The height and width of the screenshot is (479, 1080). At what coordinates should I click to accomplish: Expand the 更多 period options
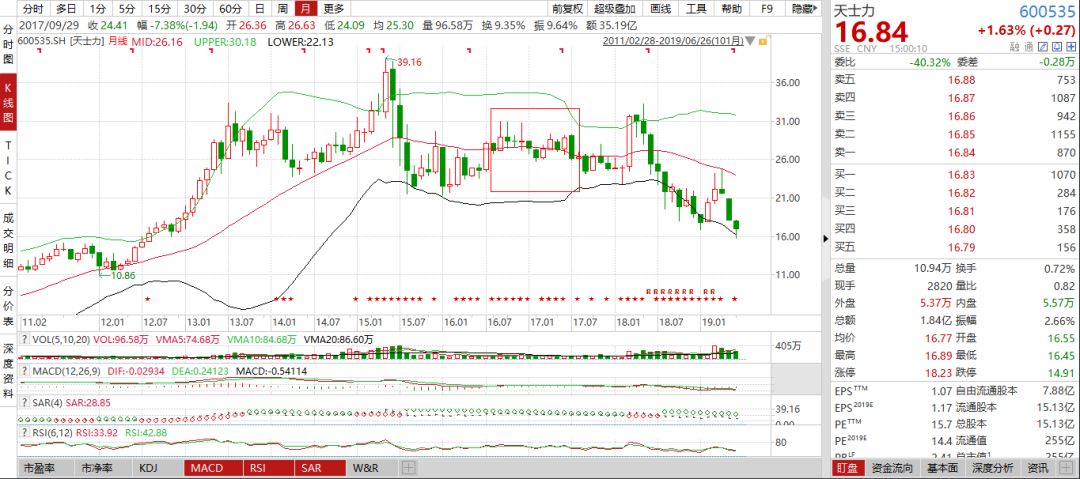tap(333, 8)
